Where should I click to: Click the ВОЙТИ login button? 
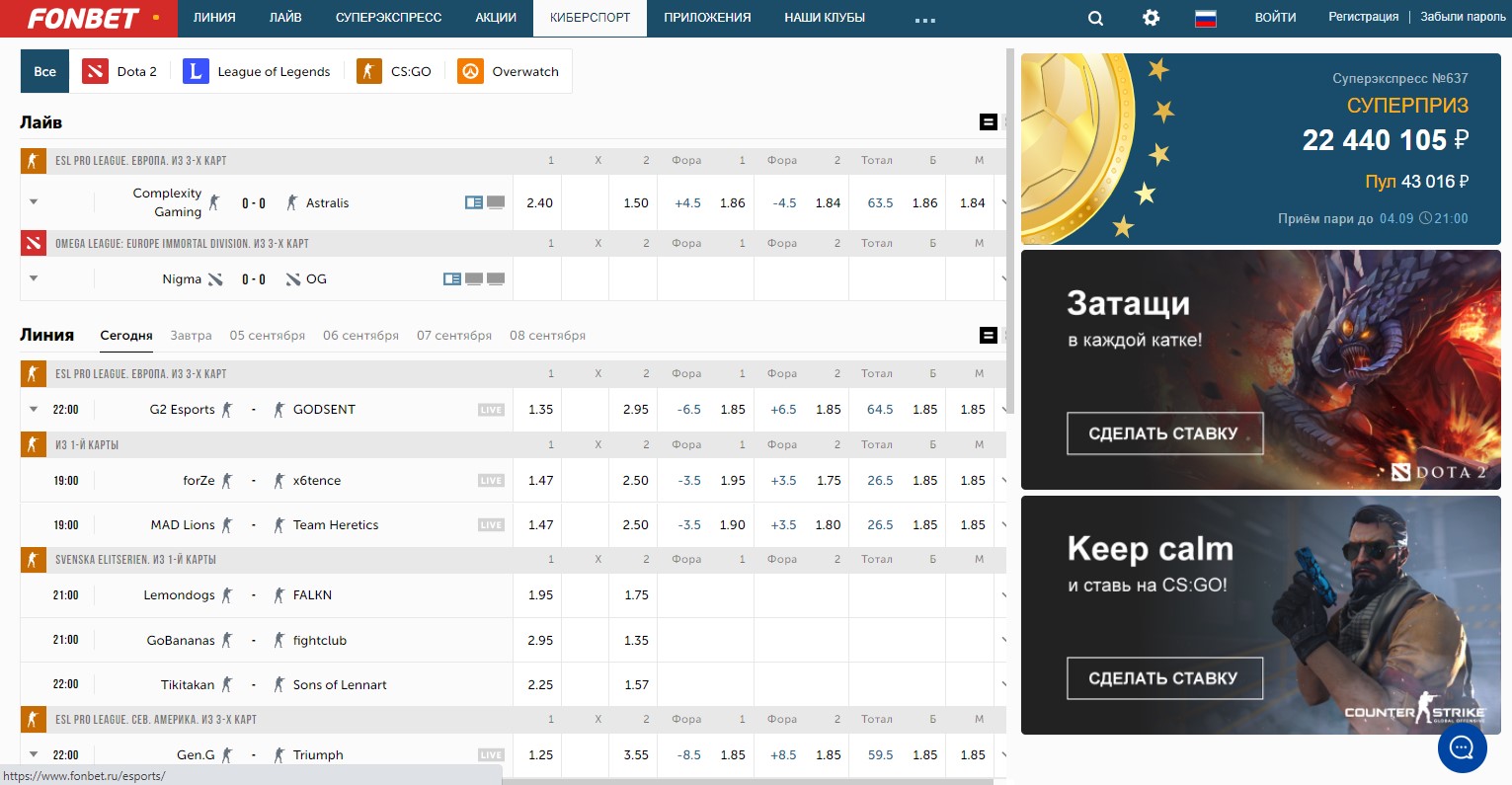[x=1275, y=18]
